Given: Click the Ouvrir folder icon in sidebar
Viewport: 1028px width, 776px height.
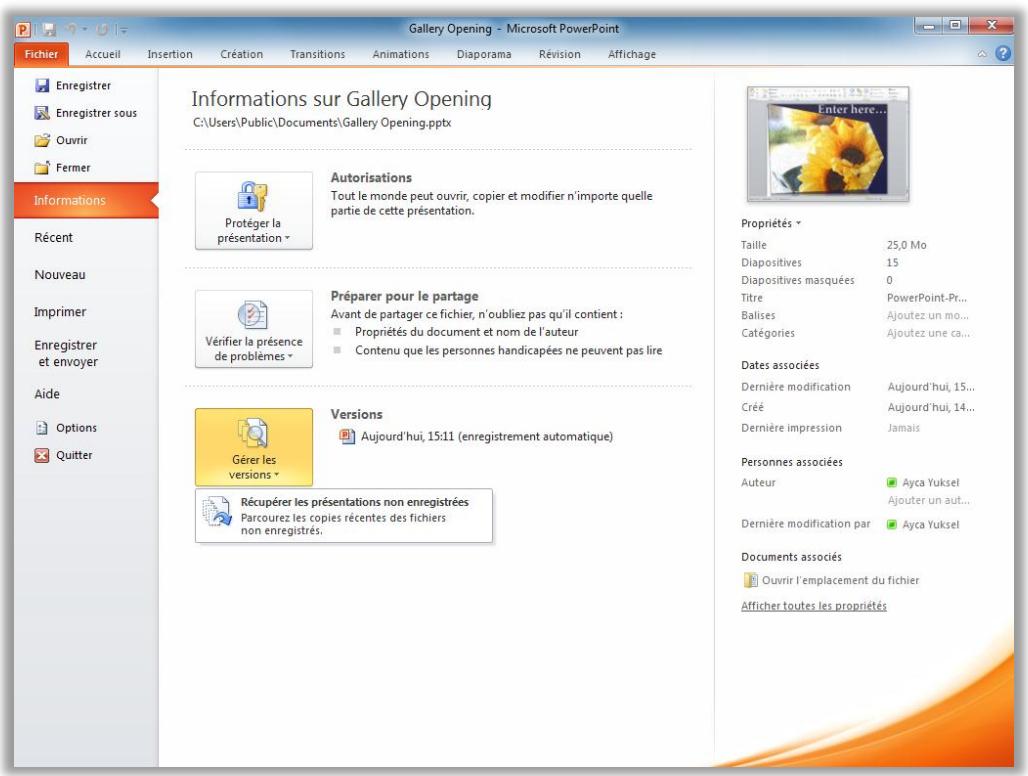Looking at the screenshot, I should point(42,140).
